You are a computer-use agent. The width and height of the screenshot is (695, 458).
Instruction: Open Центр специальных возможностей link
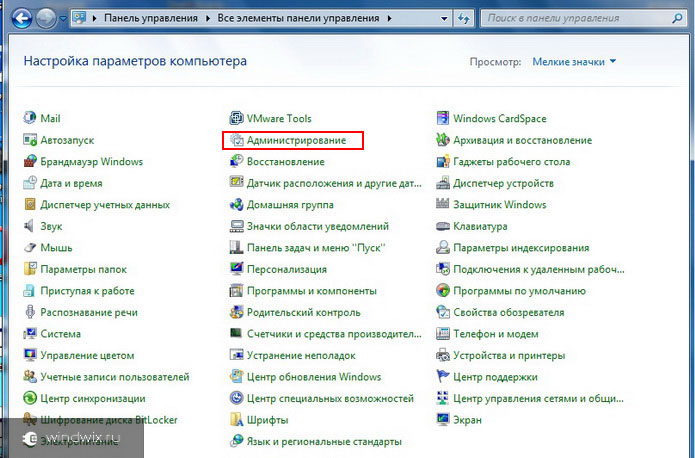pyautogui.click(x=330, y=398)
